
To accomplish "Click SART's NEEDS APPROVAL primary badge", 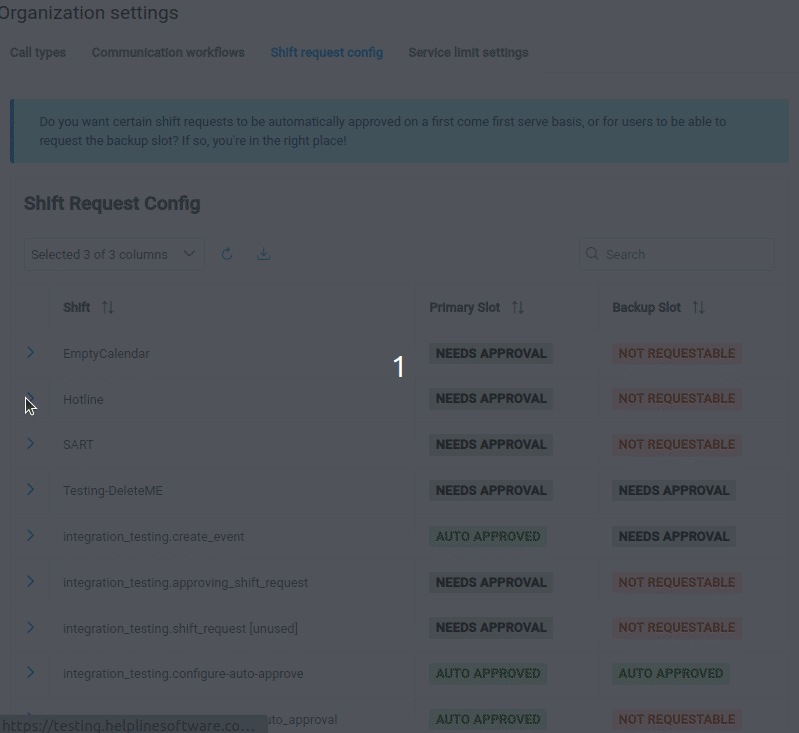I will point(491,444).
